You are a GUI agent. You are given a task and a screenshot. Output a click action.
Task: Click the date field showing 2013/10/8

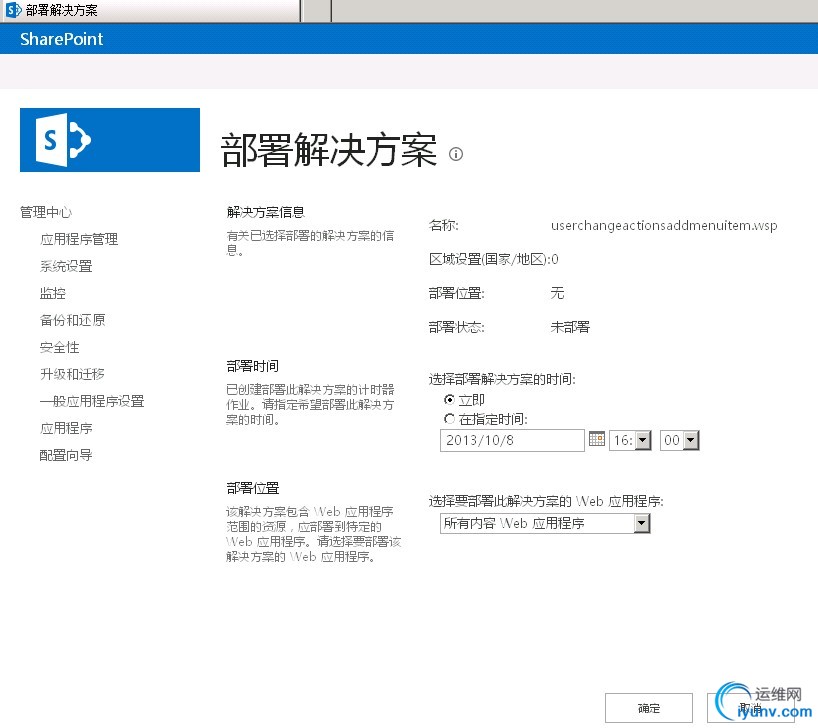click(x=512, y=440)
